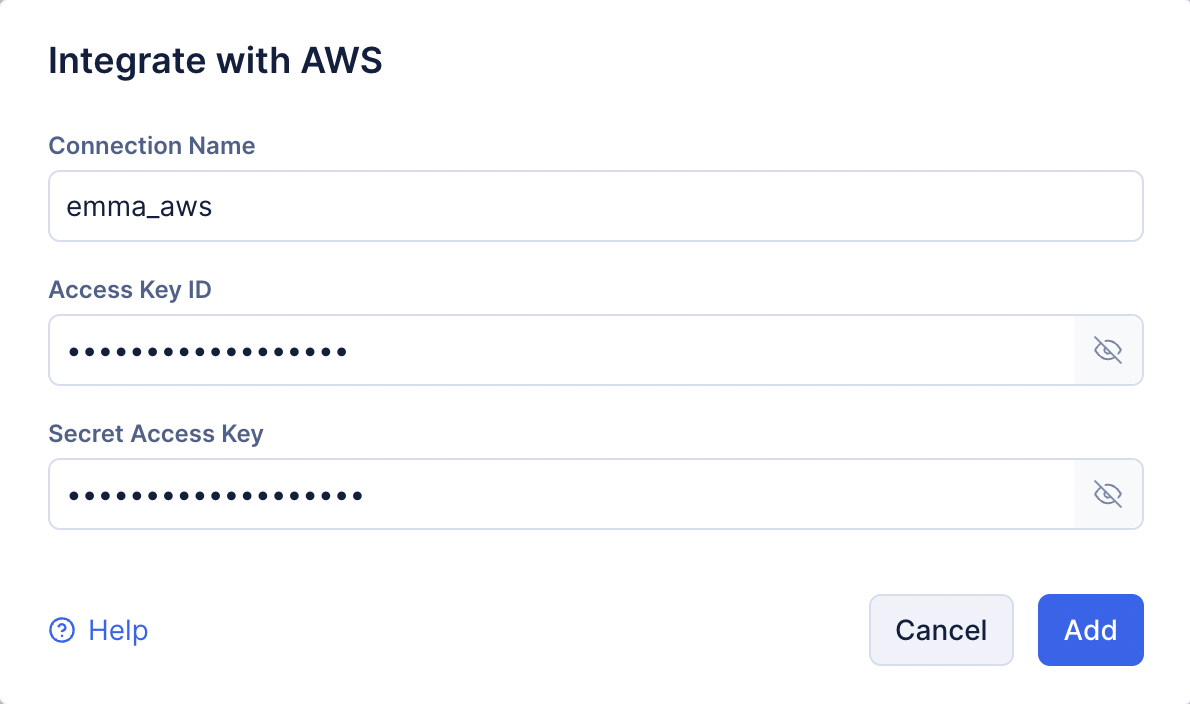Reveal the hidden Access Key ID
This screenshot has width=1190, height=704.
point(1108,350)
